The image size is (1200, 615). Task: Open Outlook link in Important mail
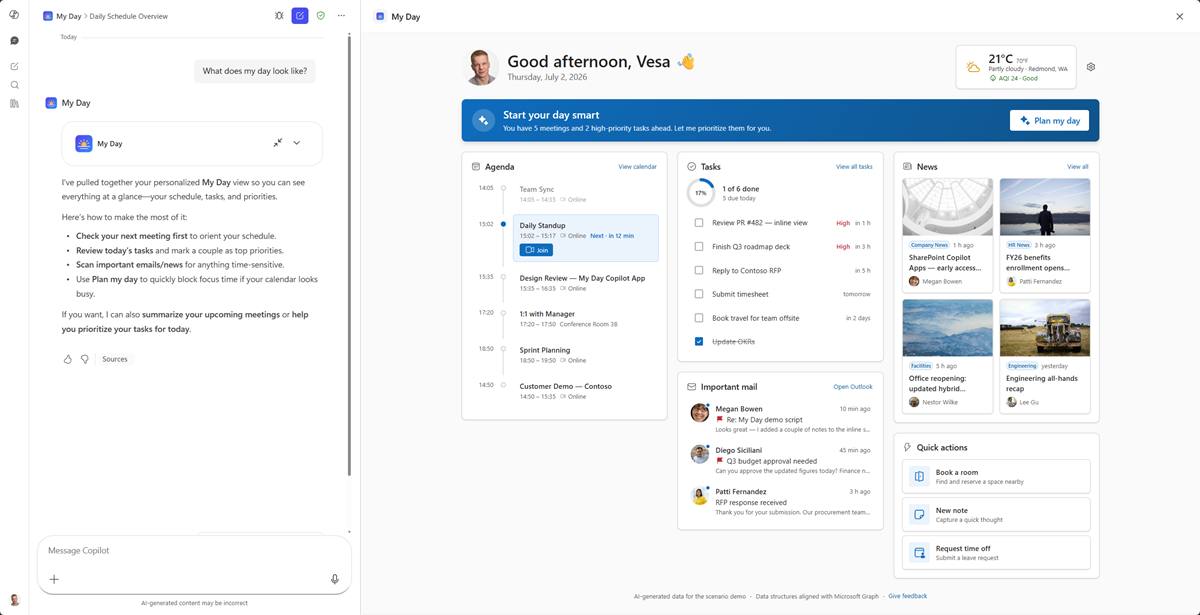(x=853, y=387)
